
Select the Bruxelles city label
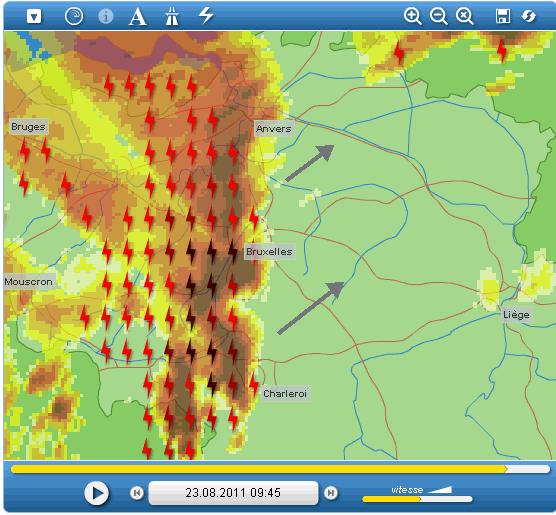tap(269, 251)
